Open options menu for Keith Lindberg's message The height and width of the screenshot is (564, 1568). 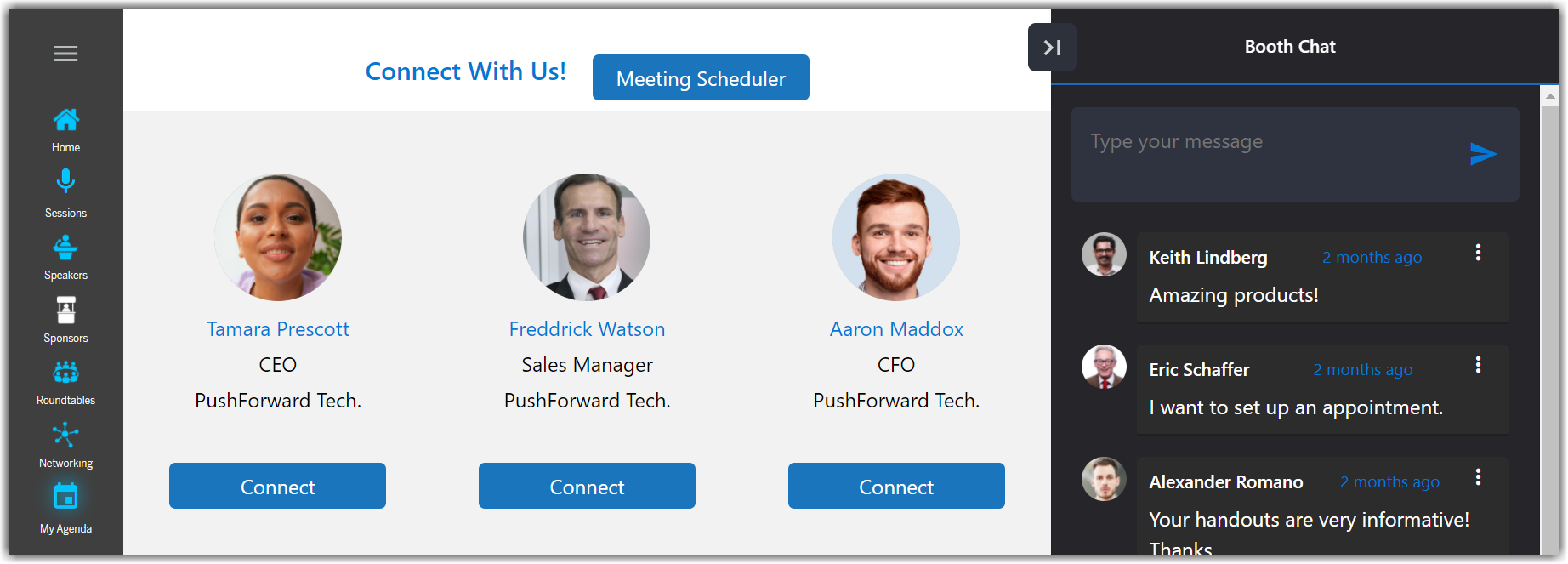1478,253
